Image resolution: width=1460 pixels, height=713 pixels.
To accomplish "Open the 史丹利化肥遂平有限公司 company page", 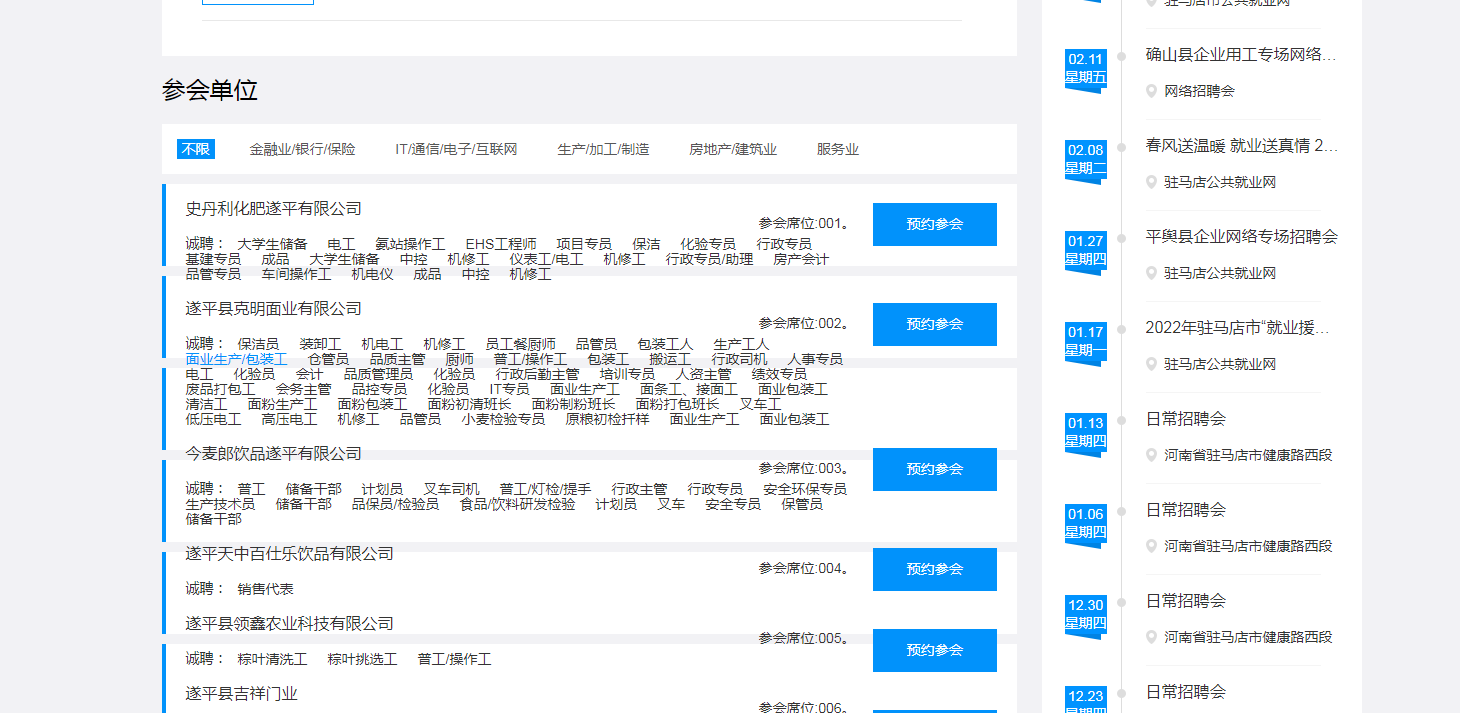I will [274, 209].
